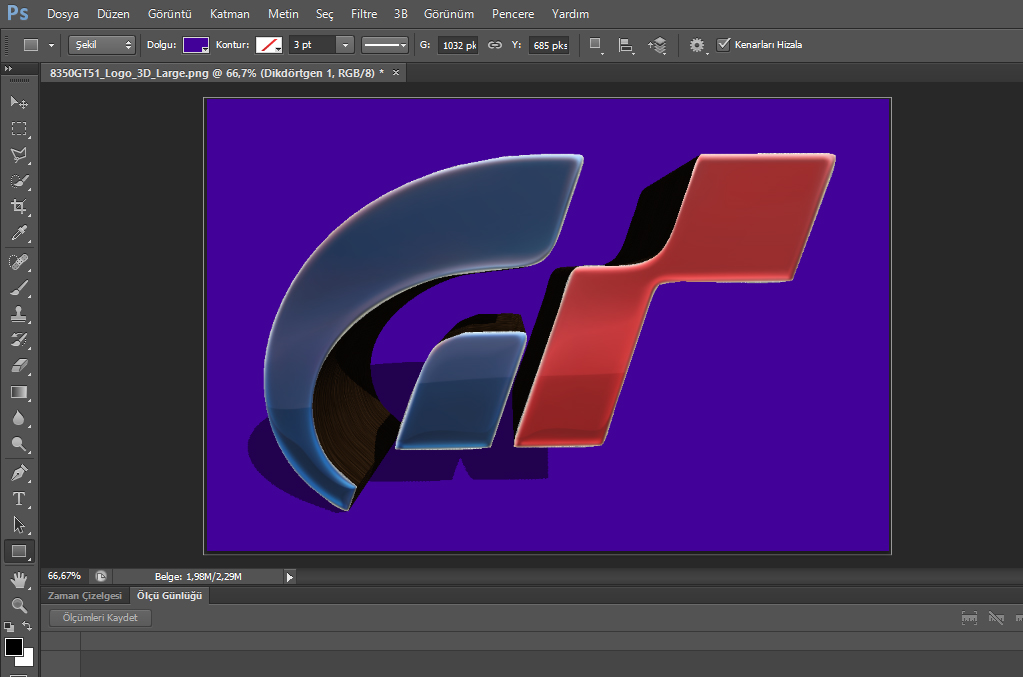Activate the Clone Stamp tool
This screenshot has height=677, width=1023.
click(19, 314)
